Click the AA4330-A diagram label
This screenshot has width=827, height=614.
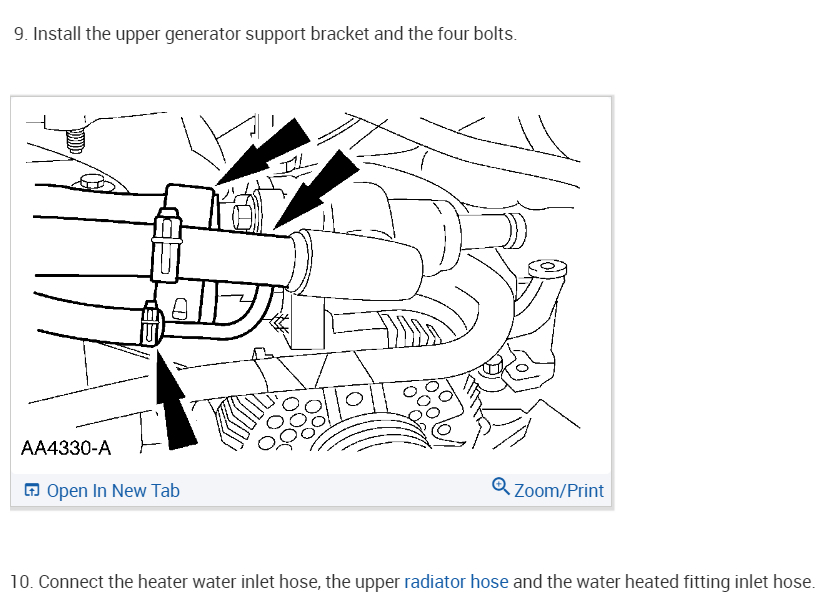coord(66,448)
